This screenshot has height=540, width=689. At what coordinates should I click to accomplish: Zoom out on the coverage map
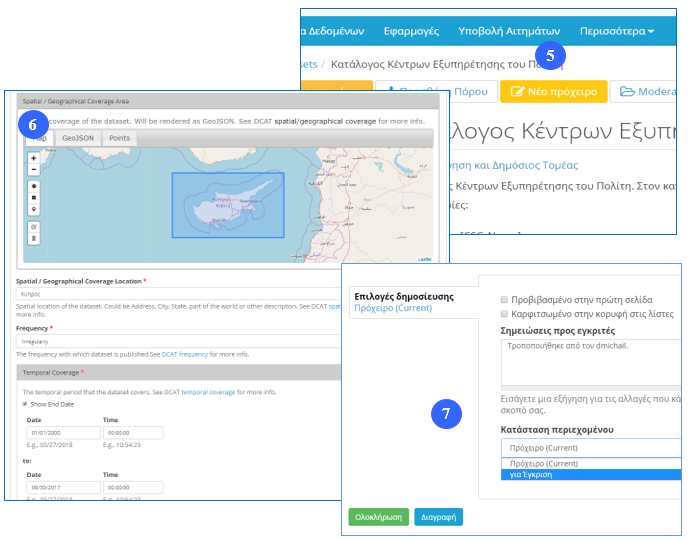33,169
